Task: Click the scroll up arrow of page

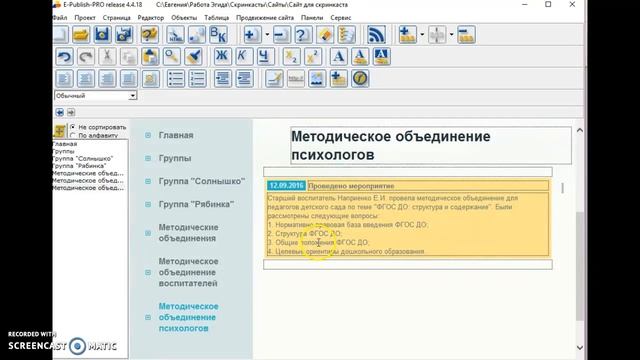Action: click(x=580, y=130)
